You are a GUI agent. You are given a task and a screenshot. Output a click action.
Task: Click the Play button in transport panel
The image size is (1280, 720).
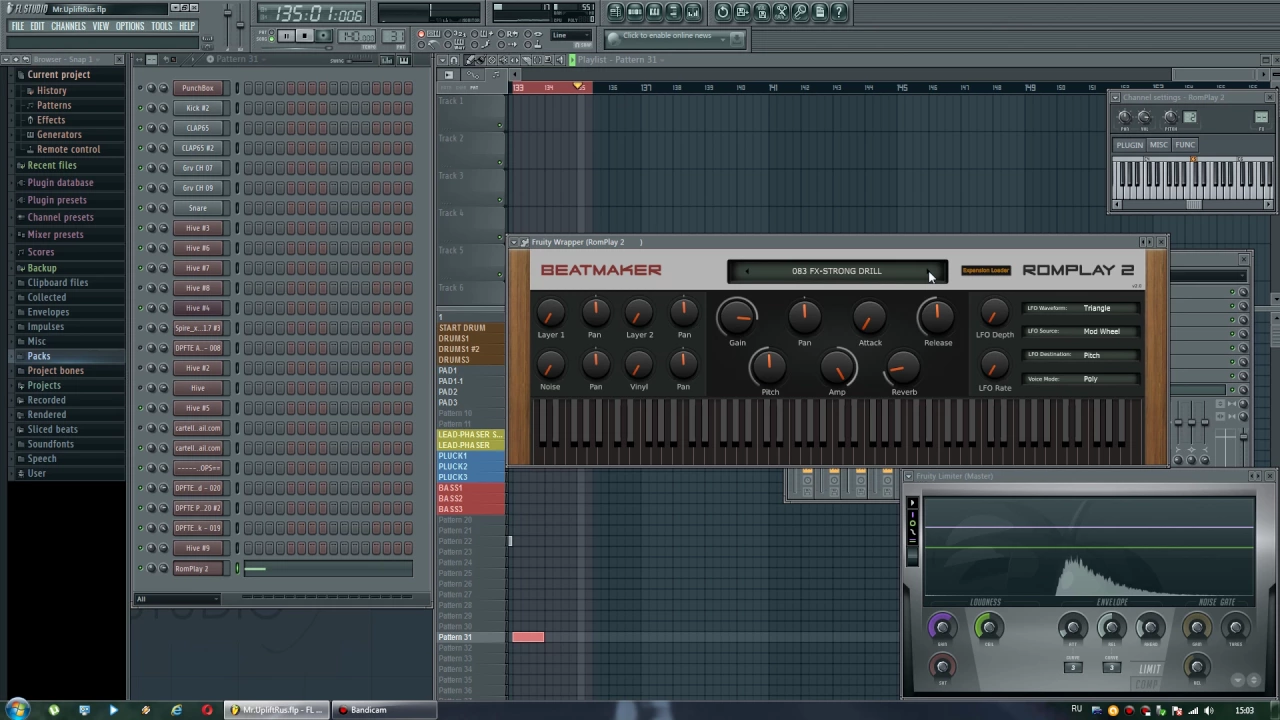(285, 36)
